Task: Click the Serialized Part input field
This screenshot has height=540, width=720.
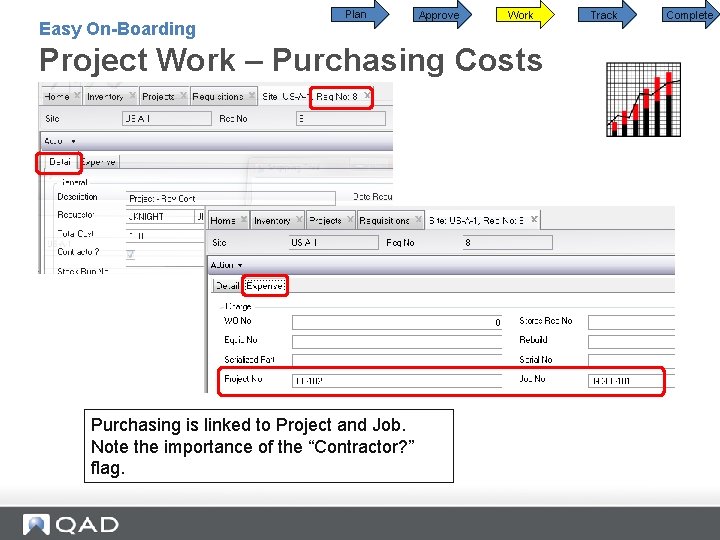Action: pyautogui.click(x=397, y=361)
